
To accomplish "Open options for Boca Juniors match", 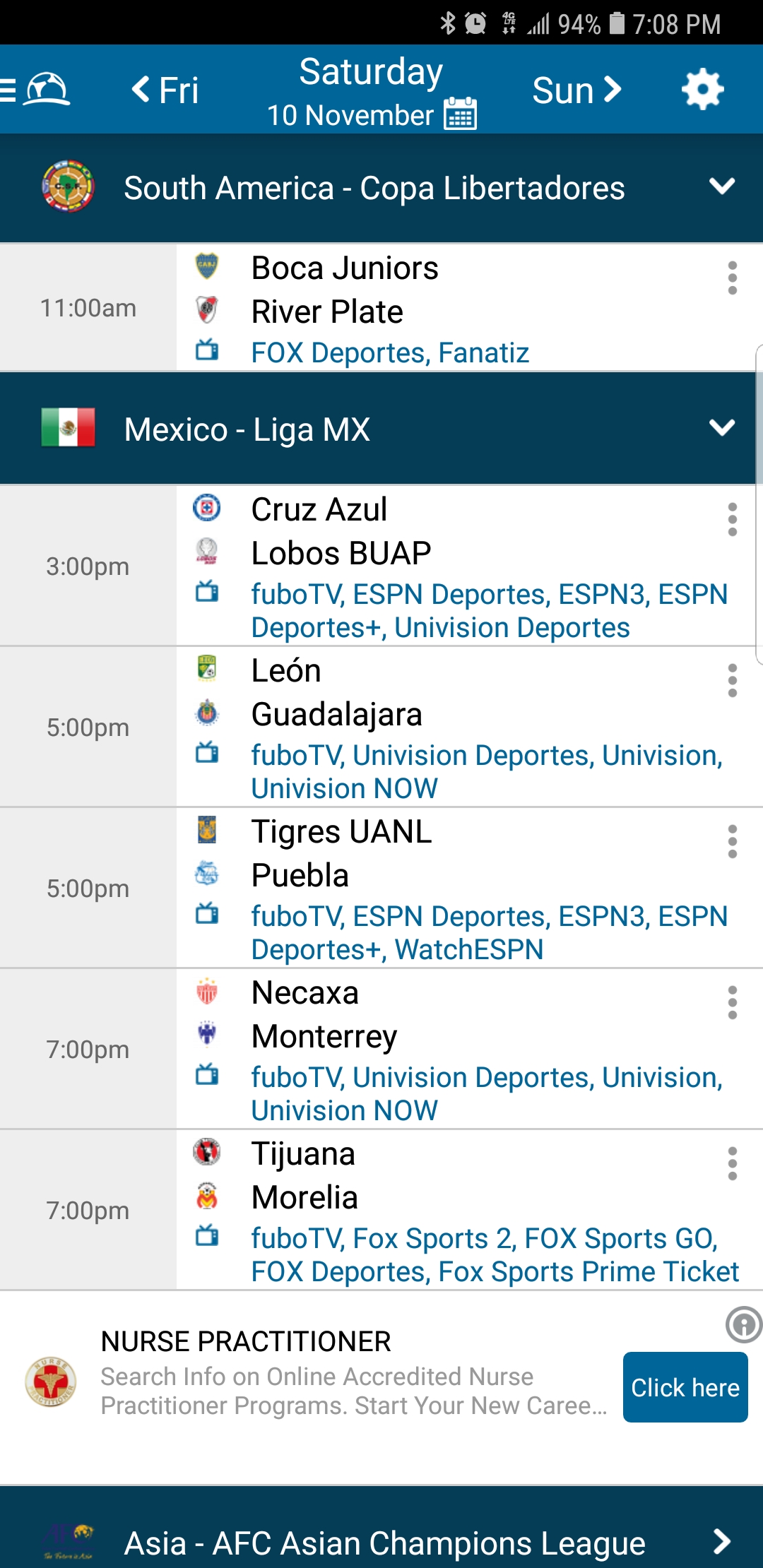I will pos(732,278).
